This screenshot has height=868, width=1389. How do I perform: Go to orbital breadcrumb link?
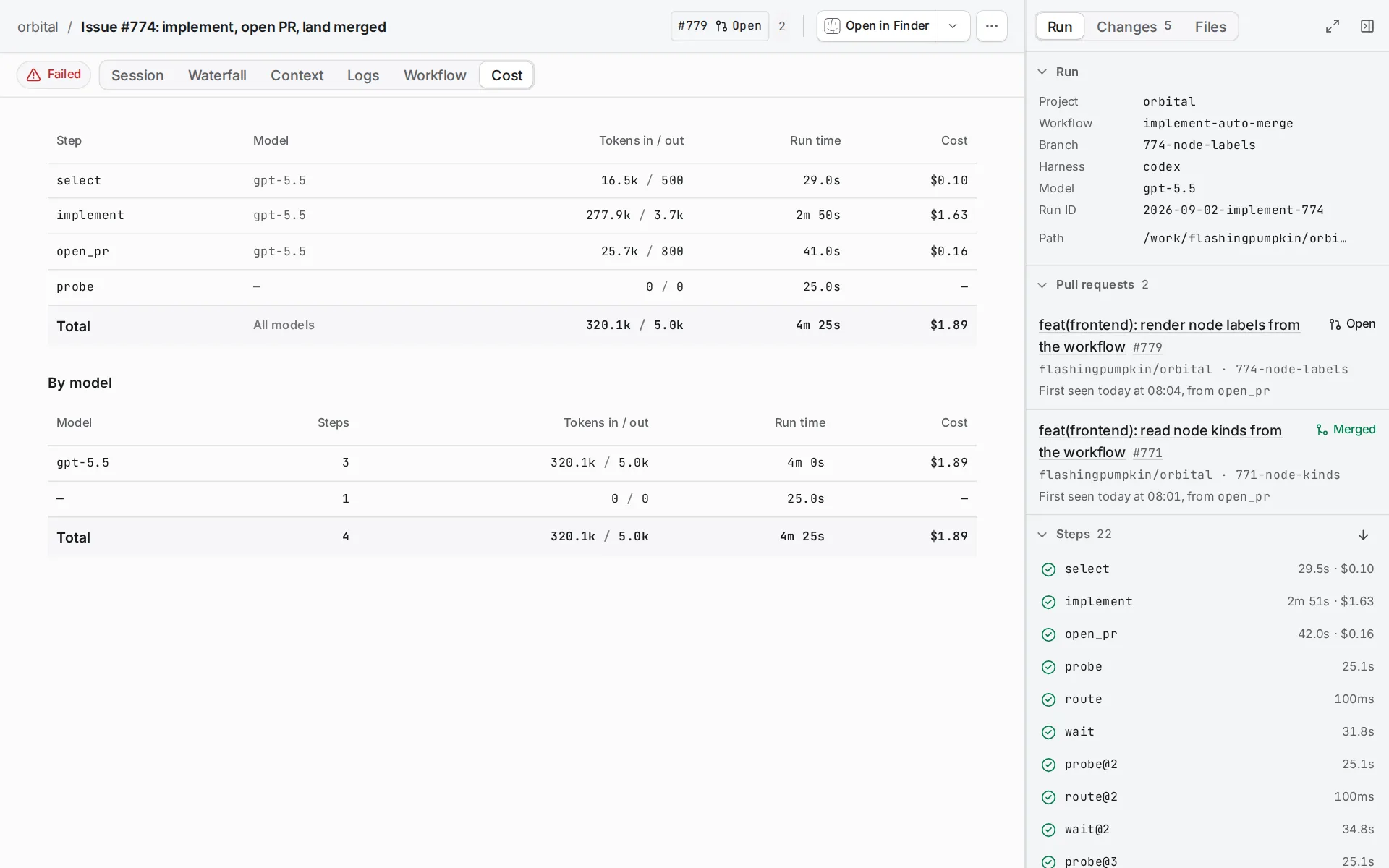pyautogui.click(x=38, y=27)
